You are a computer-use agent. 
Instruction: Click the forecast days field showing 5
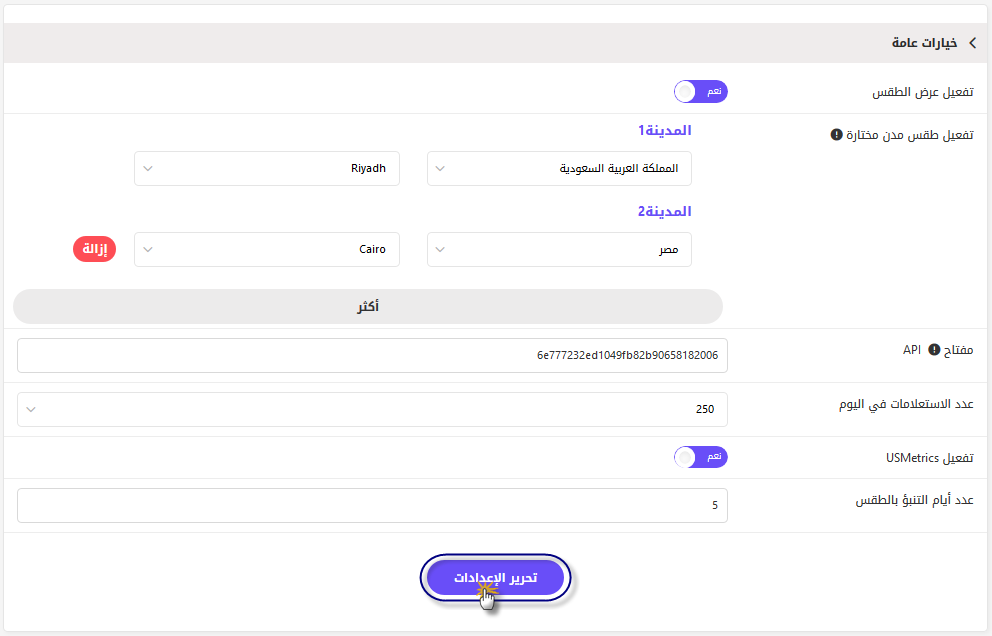point(372,505)
